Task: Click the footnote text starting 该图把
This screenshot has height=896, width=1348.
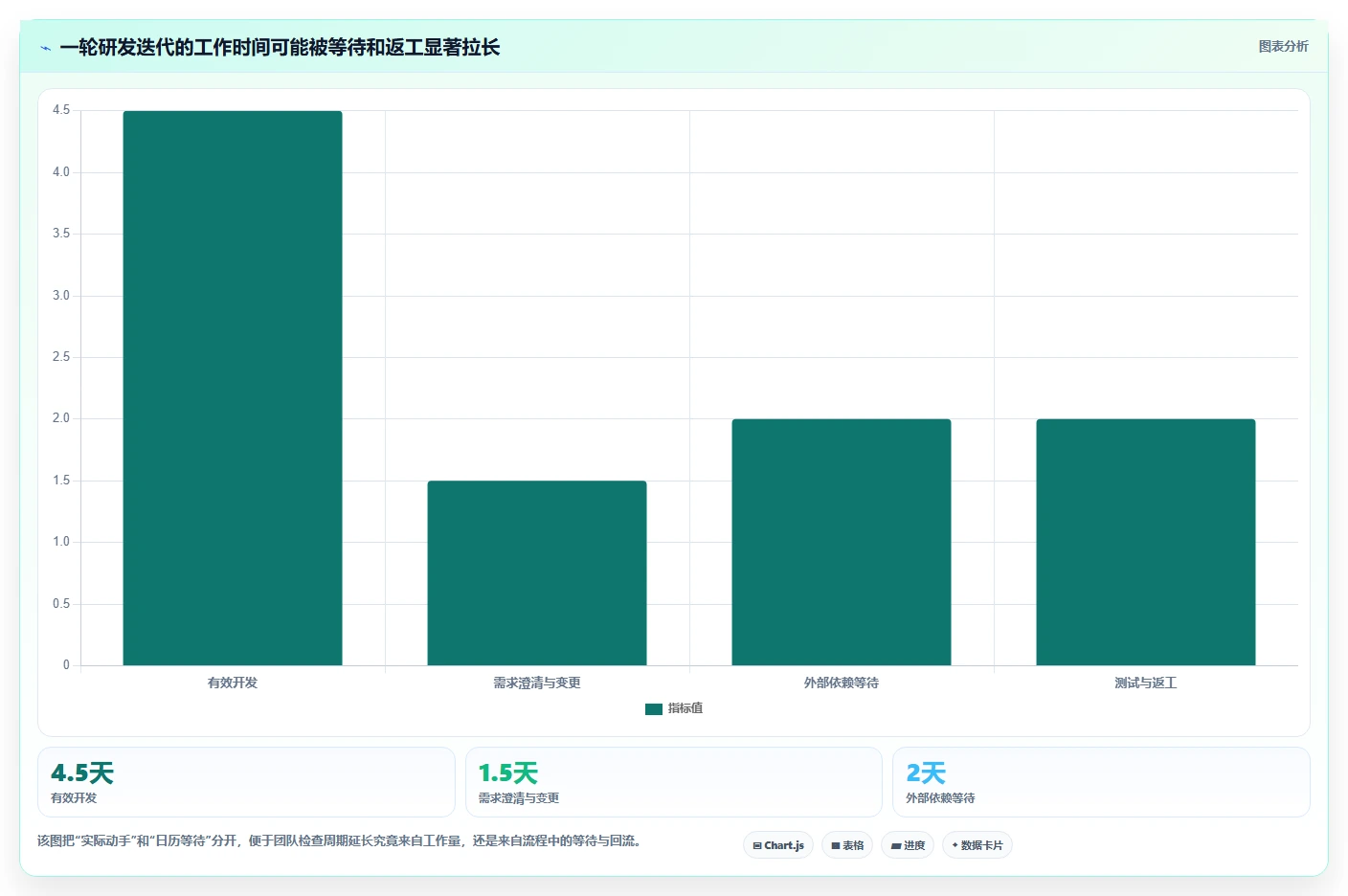Action: coord(339,840)
